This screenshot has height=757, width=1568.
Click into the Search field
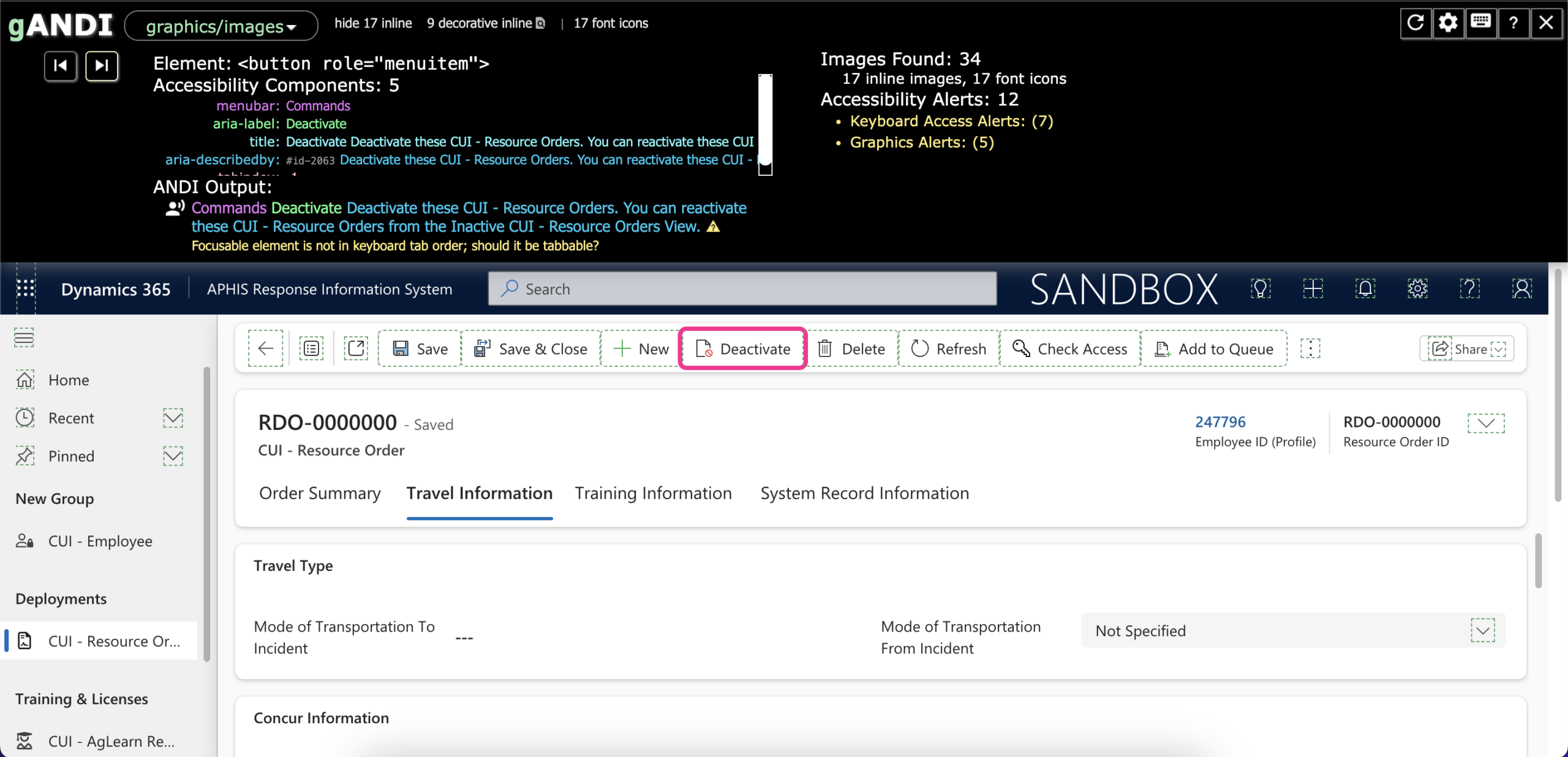tap(742, 289)
